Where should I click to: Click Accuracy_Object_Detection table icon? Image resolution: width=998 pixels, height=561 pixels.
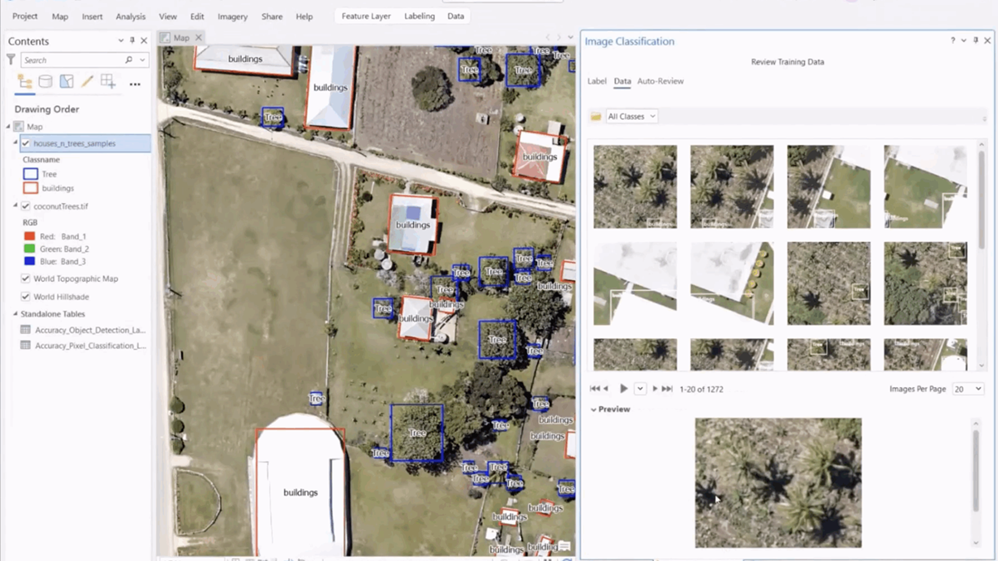click(x=25, y=330)
